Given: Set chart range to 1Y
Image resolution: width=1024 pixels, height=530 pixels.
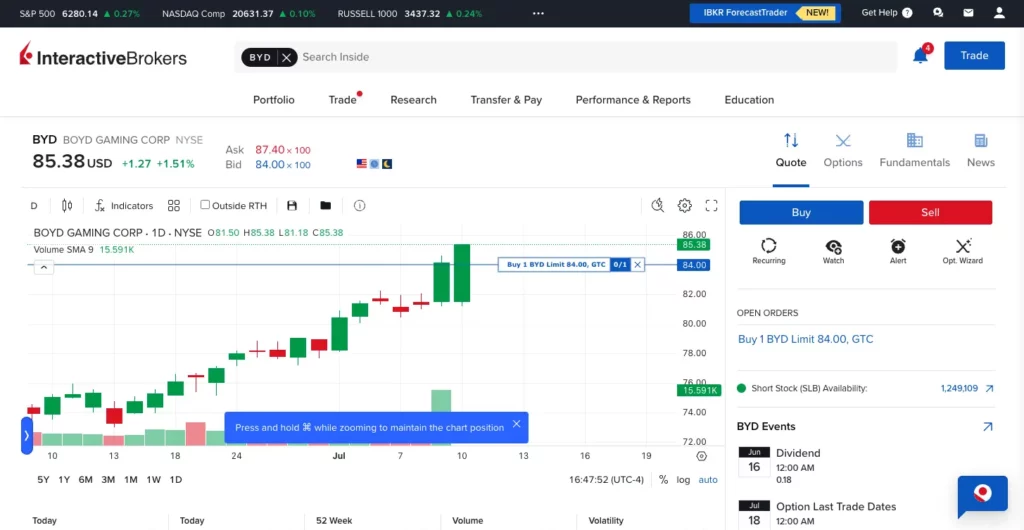Looking at the screenshot, I should tap(64, 480).
